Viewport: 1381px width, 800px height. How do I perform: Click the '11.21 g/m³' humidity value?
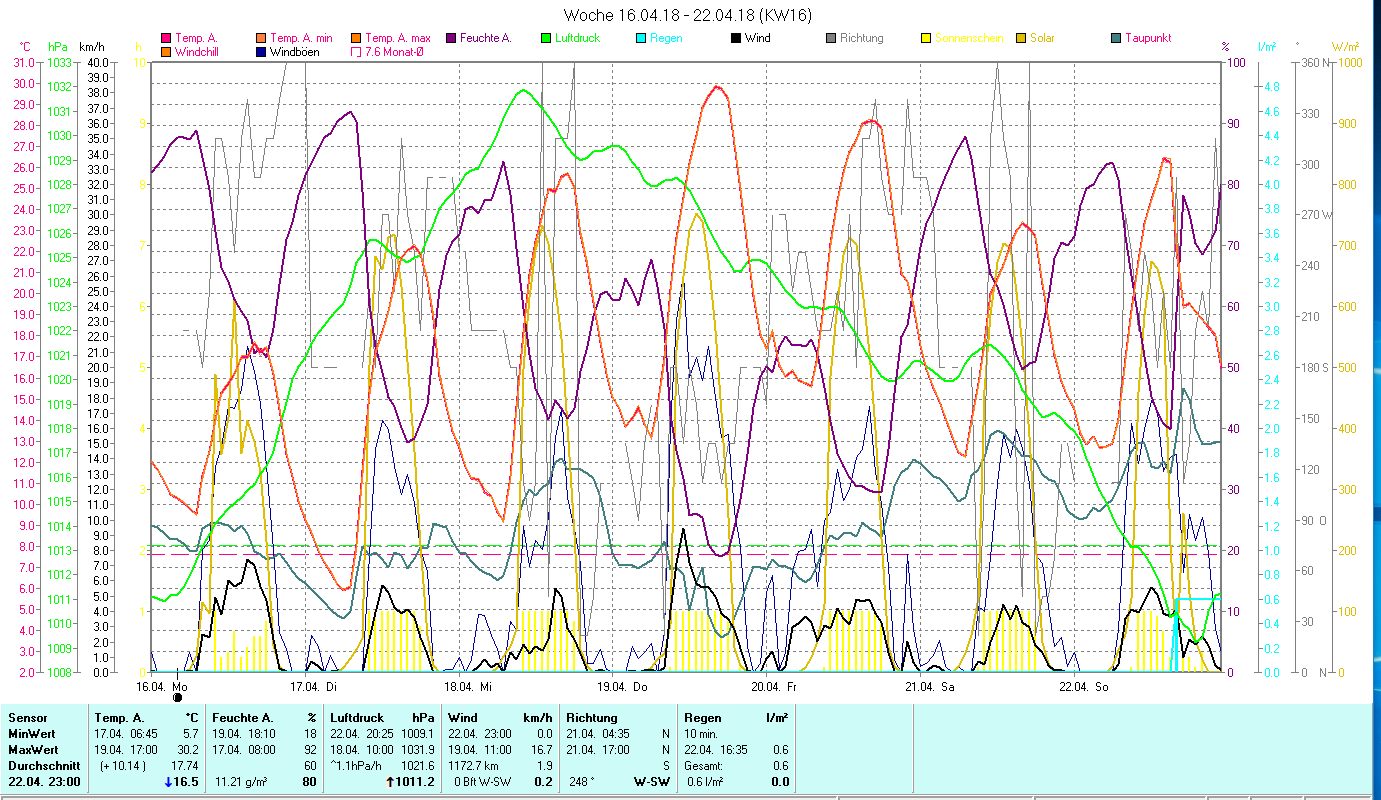tap(243, 782)
